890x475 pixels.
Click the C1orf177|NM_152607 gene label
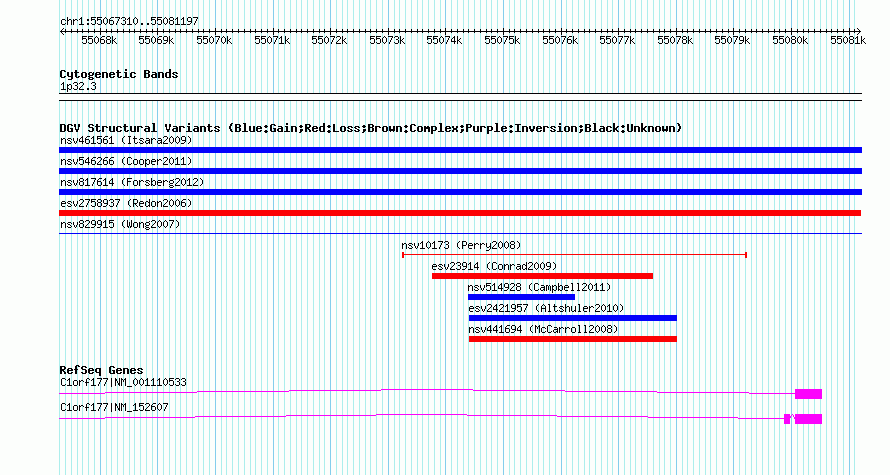click(114, 407)
